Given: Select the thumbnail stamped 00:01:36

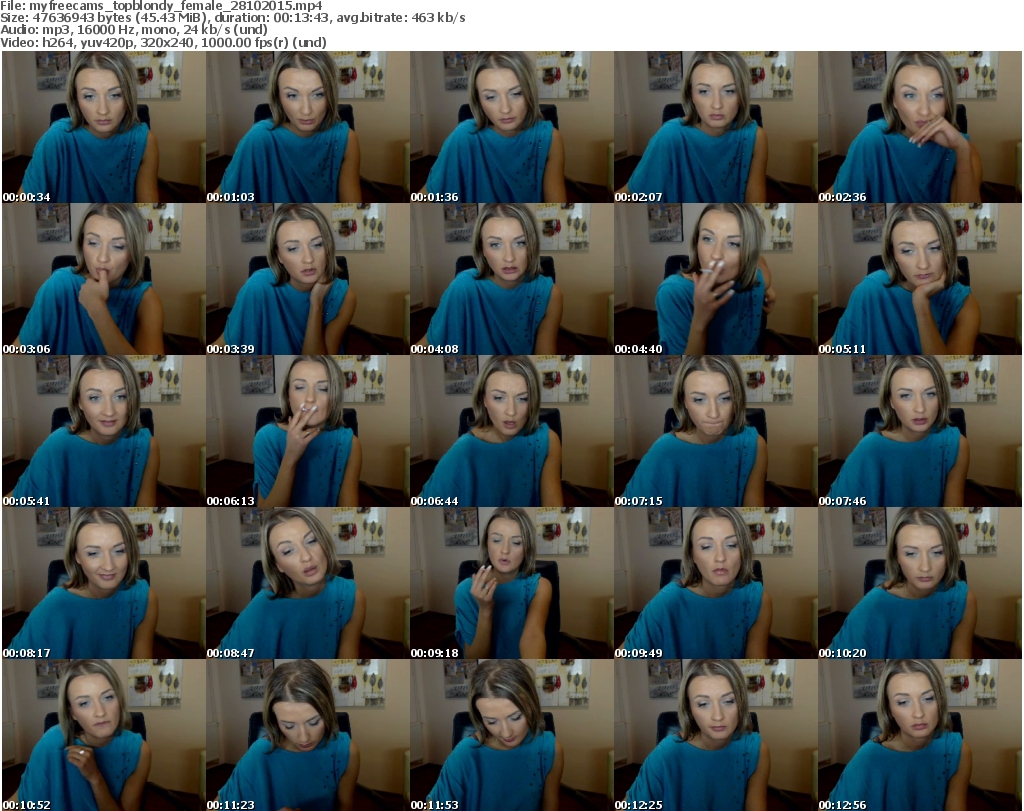Looking at the screenshot, I should click(x=511, y=127).
